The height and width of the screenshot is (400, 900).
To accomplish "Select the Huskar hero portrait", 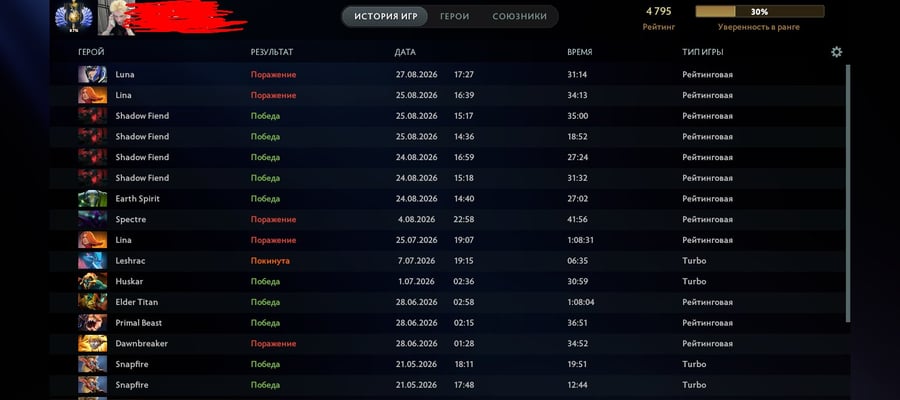I will coord(92,281).
